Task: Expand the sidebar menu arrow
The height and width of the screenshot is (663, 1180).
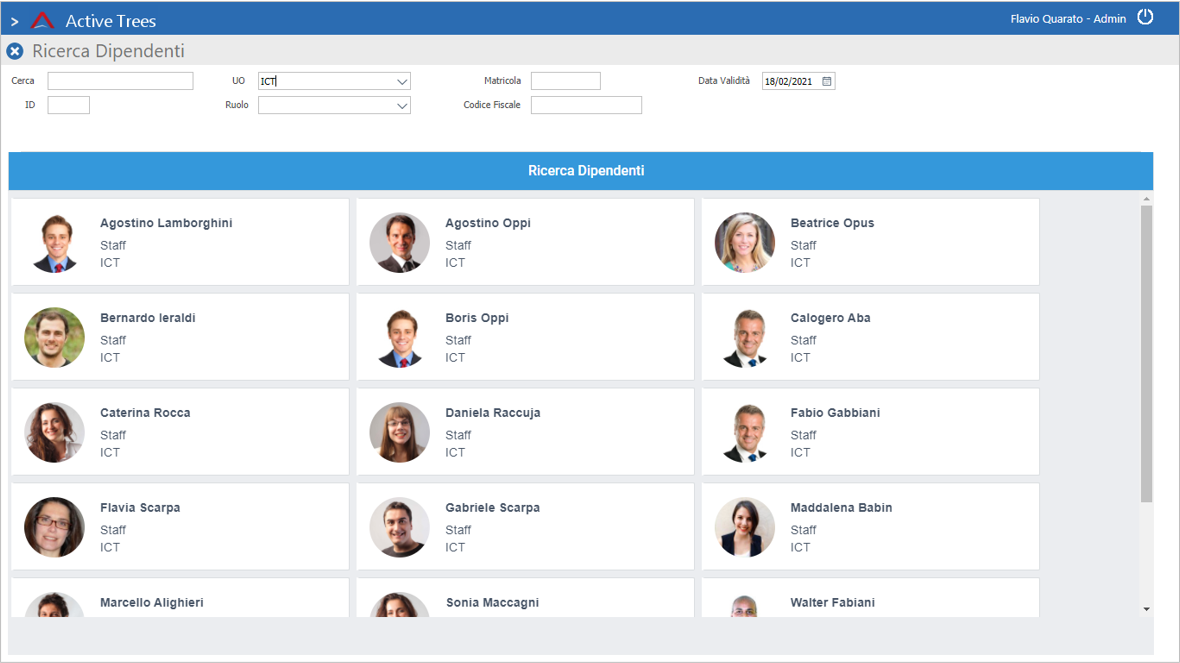Action: [x=14, y=22]
